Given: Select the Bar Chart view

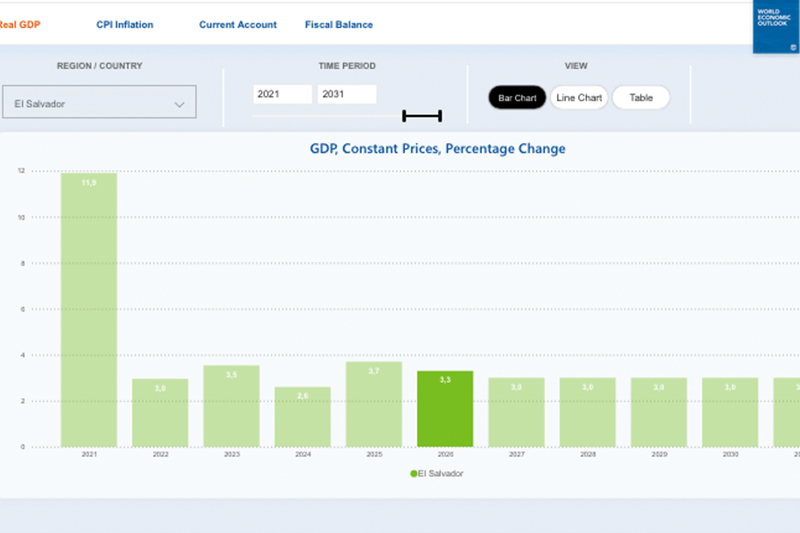Looking at the screenshot, I should [x=516, y=98].
